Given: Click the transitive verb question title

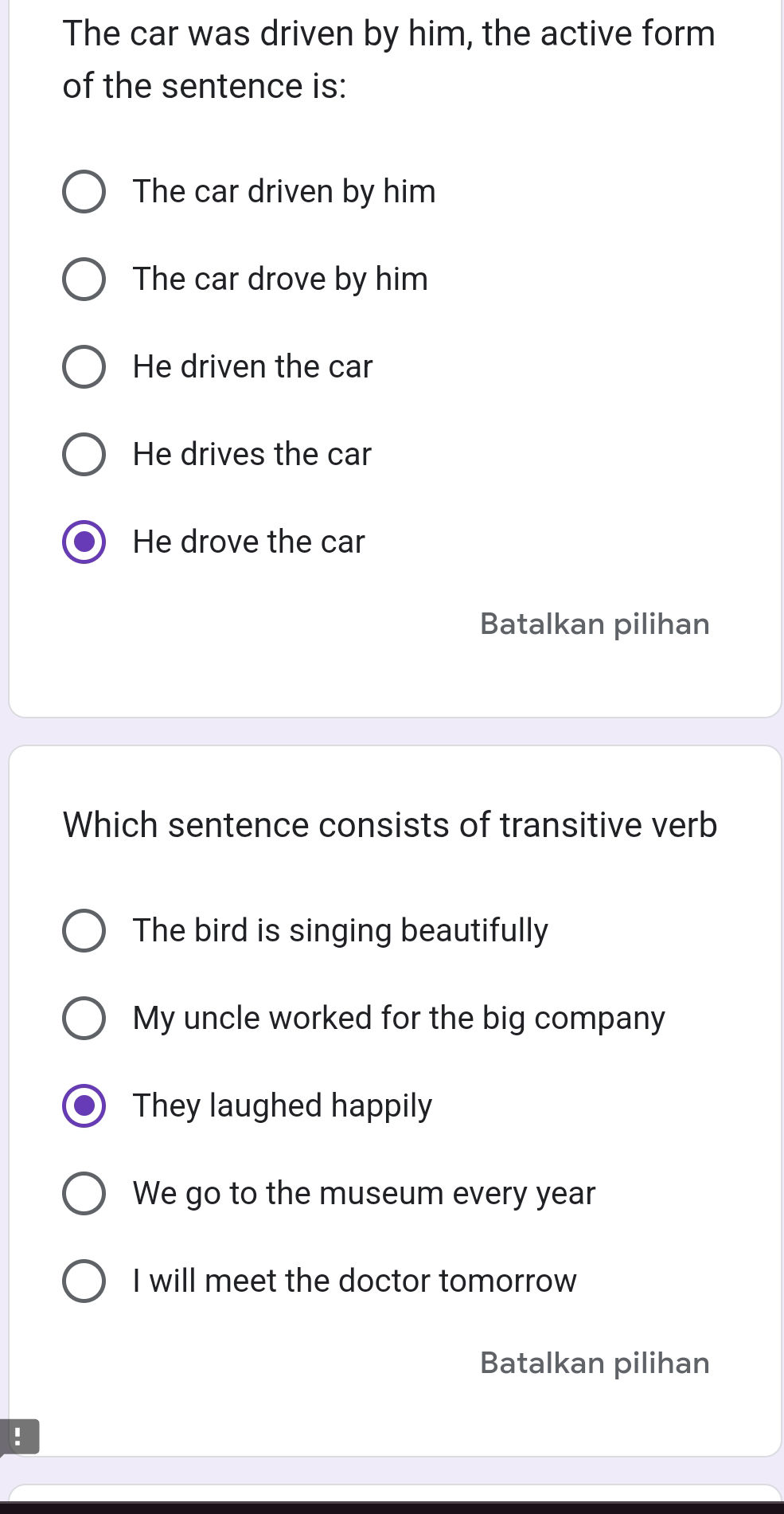Looking at the screenshot, I should (x=390, y=825).
